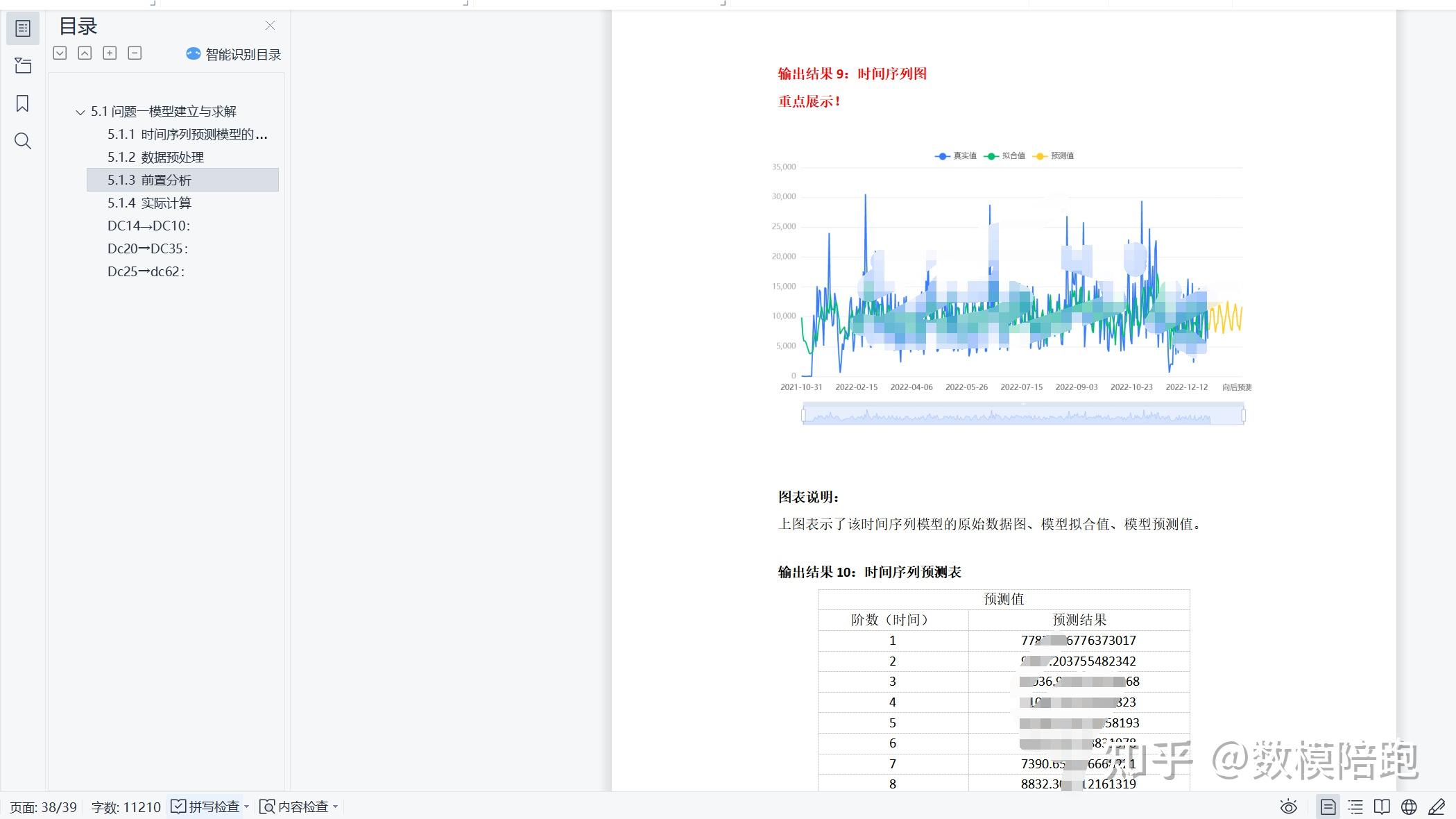This screenshot has width=1456, height=819.
Task: Open the chapter navigation sidebar icon
Action: coord(23,66)
